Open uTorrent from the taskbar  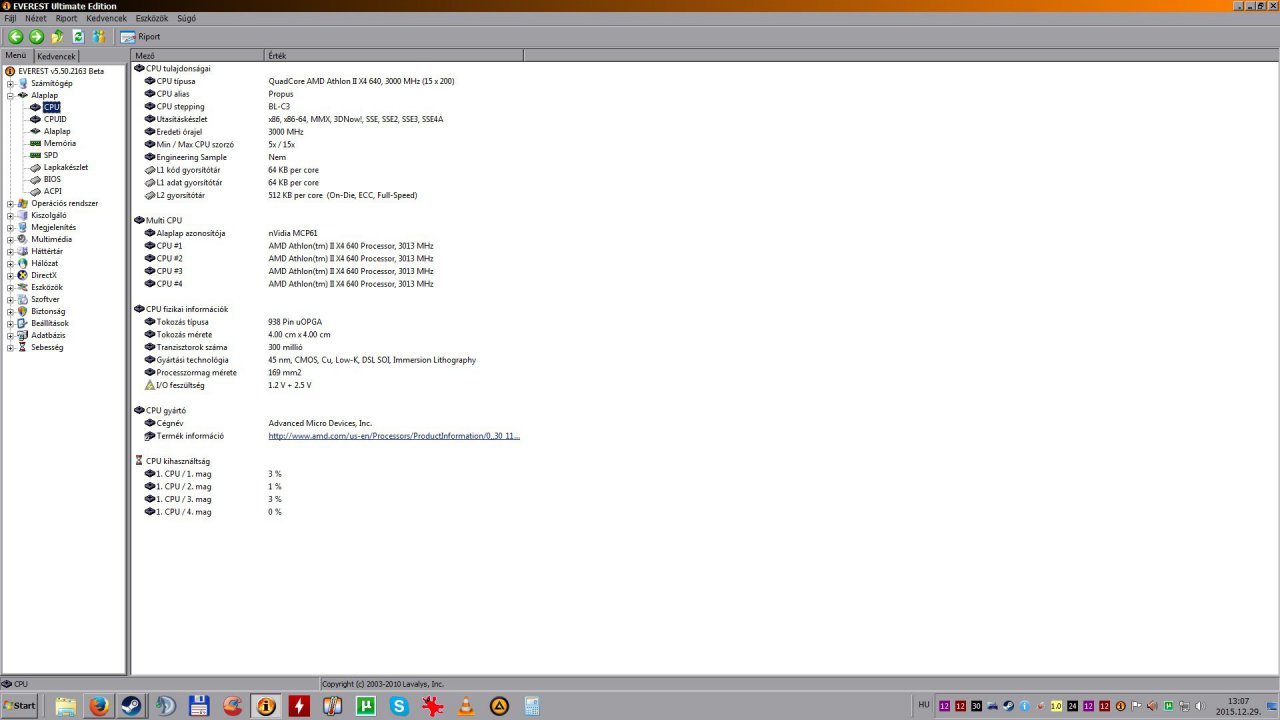366,706
